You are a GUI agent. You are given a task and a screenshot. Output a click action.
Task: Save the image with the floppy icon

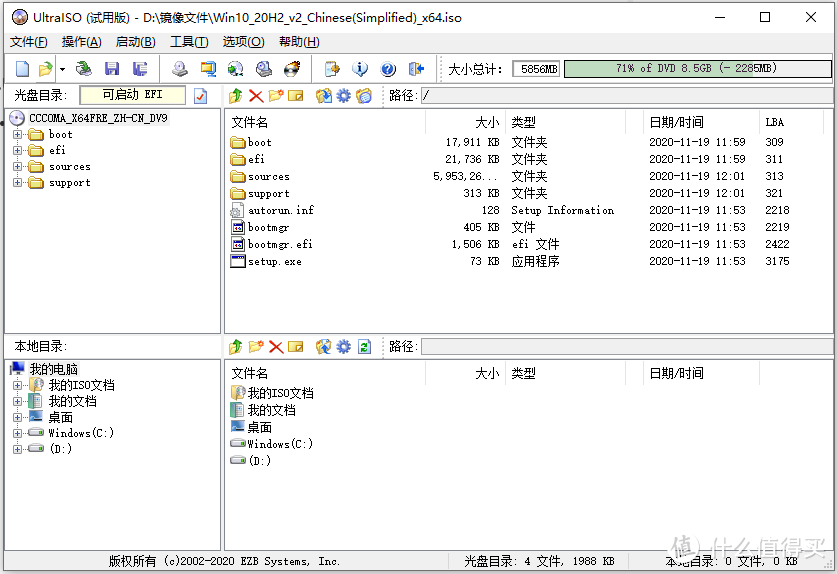112,69
